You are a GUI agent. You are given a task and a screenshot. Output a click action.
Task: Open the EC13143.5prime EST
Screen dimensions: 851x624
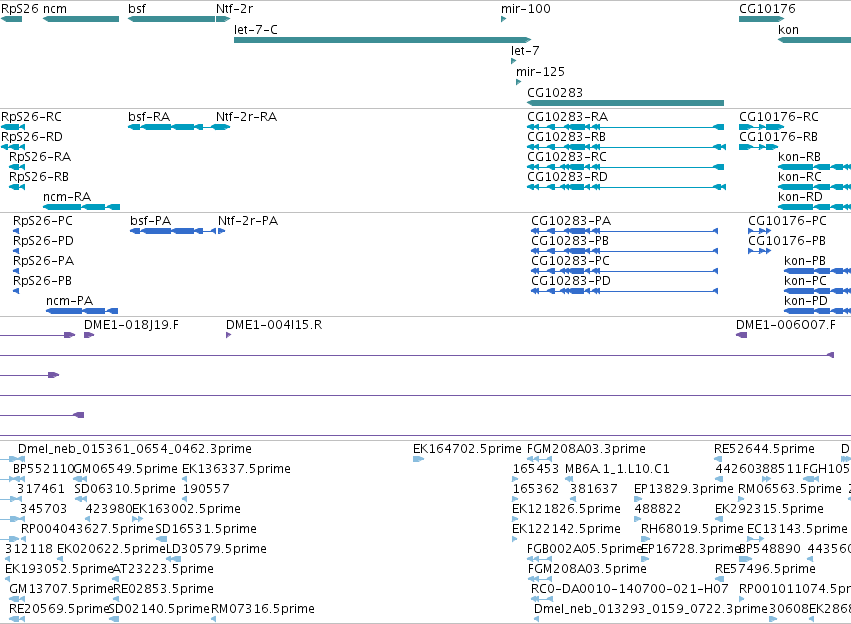click(797, 529)
